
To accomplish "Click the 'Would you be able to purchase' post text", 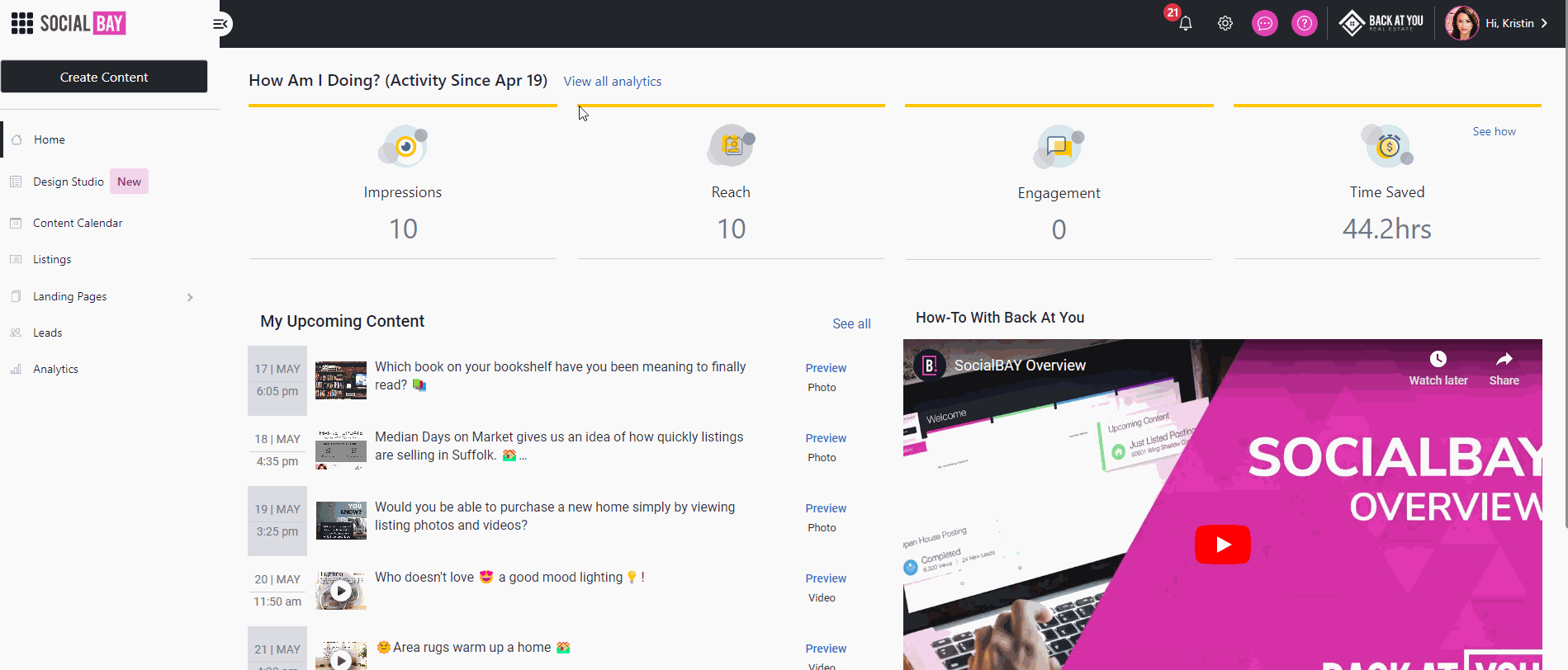I will click(x=555, y=516).
